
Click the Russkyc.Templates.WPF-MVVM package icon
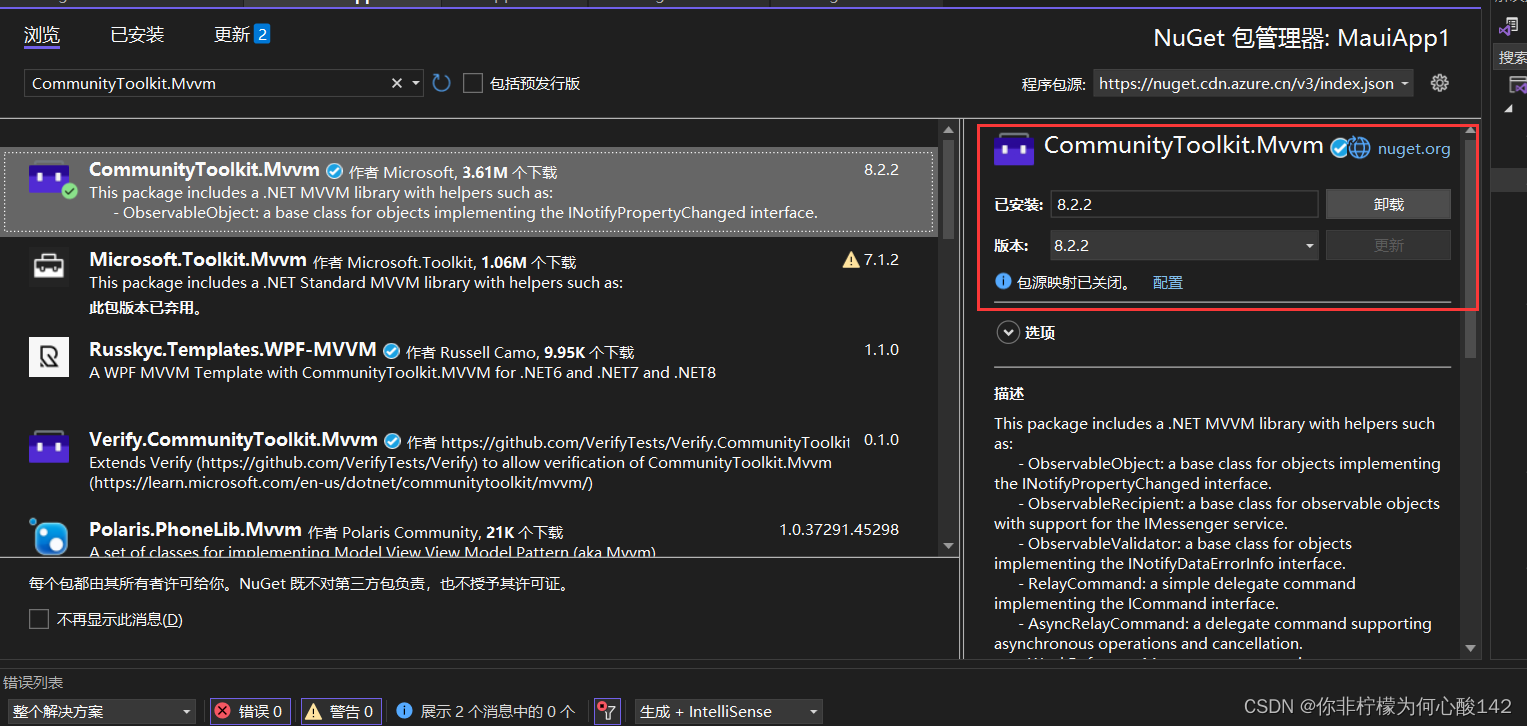49,357
